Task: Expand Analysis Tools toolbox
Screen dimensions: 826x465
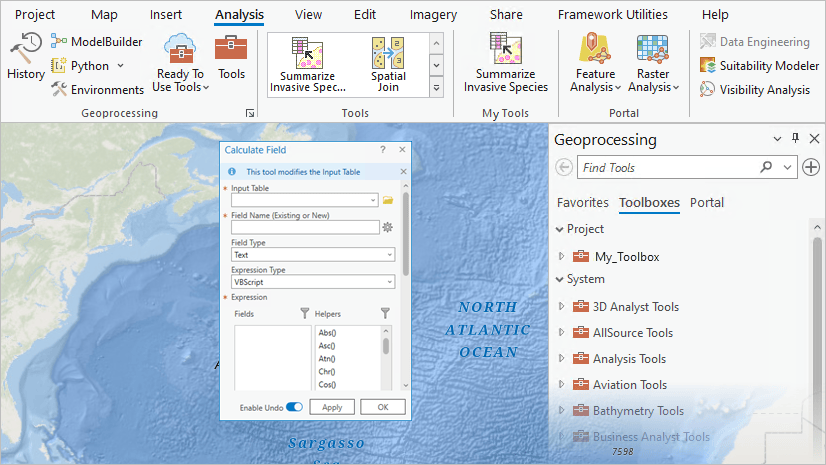Action: coord(562,359)
